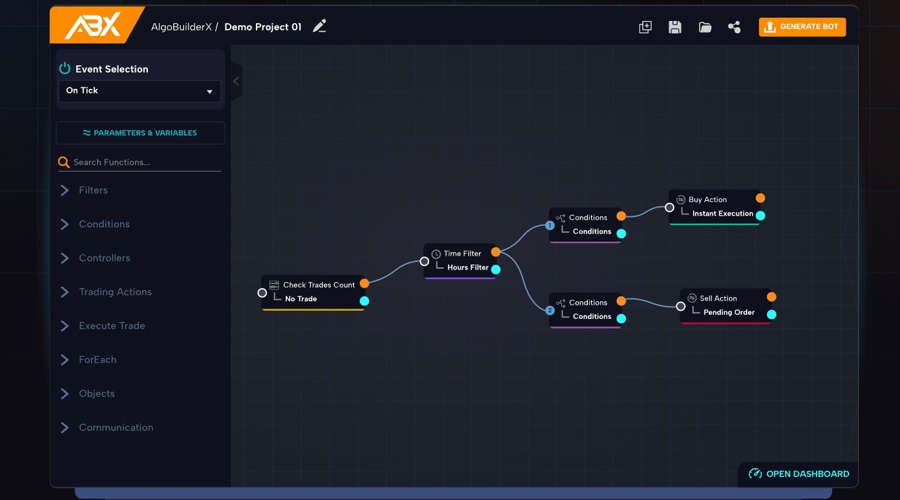Collapse the left sidebar panel arrow
This screenshot has height=500, width=900.
[236, 81]
